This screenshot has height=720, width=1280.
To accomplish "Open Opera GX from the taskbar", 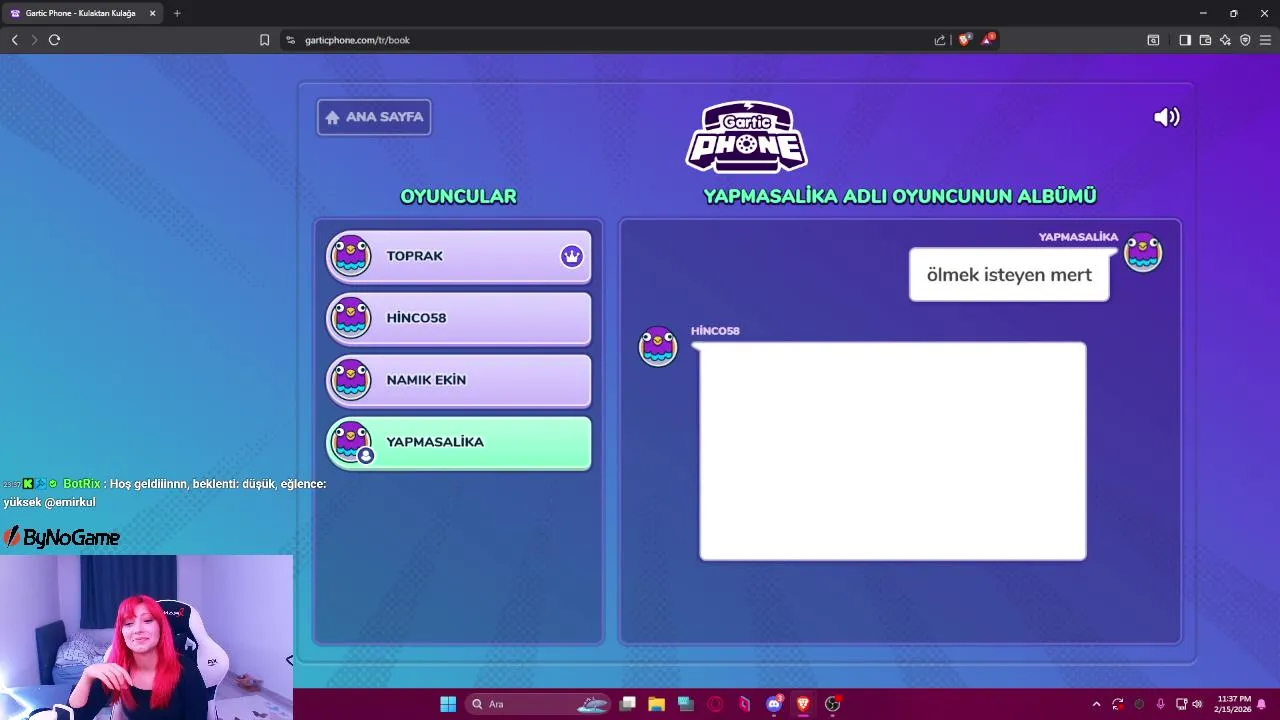I will point(715,704).
